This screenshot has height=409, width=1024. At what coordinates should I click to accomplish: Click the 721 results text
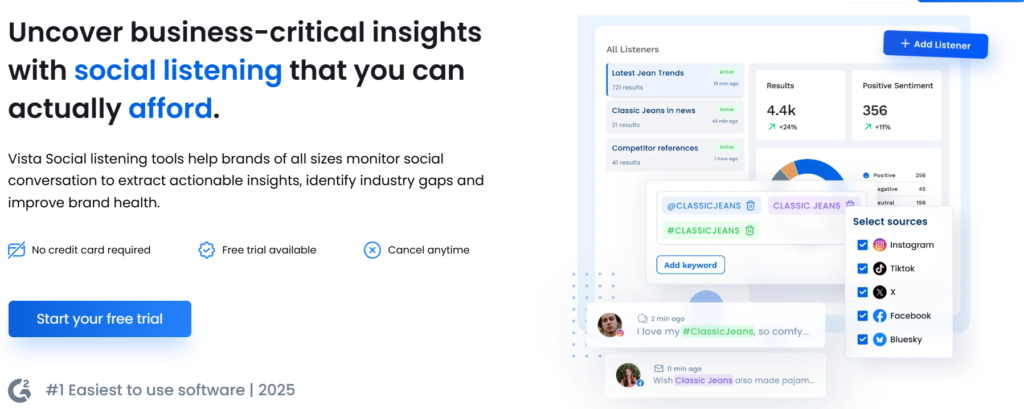pos(628,88)
